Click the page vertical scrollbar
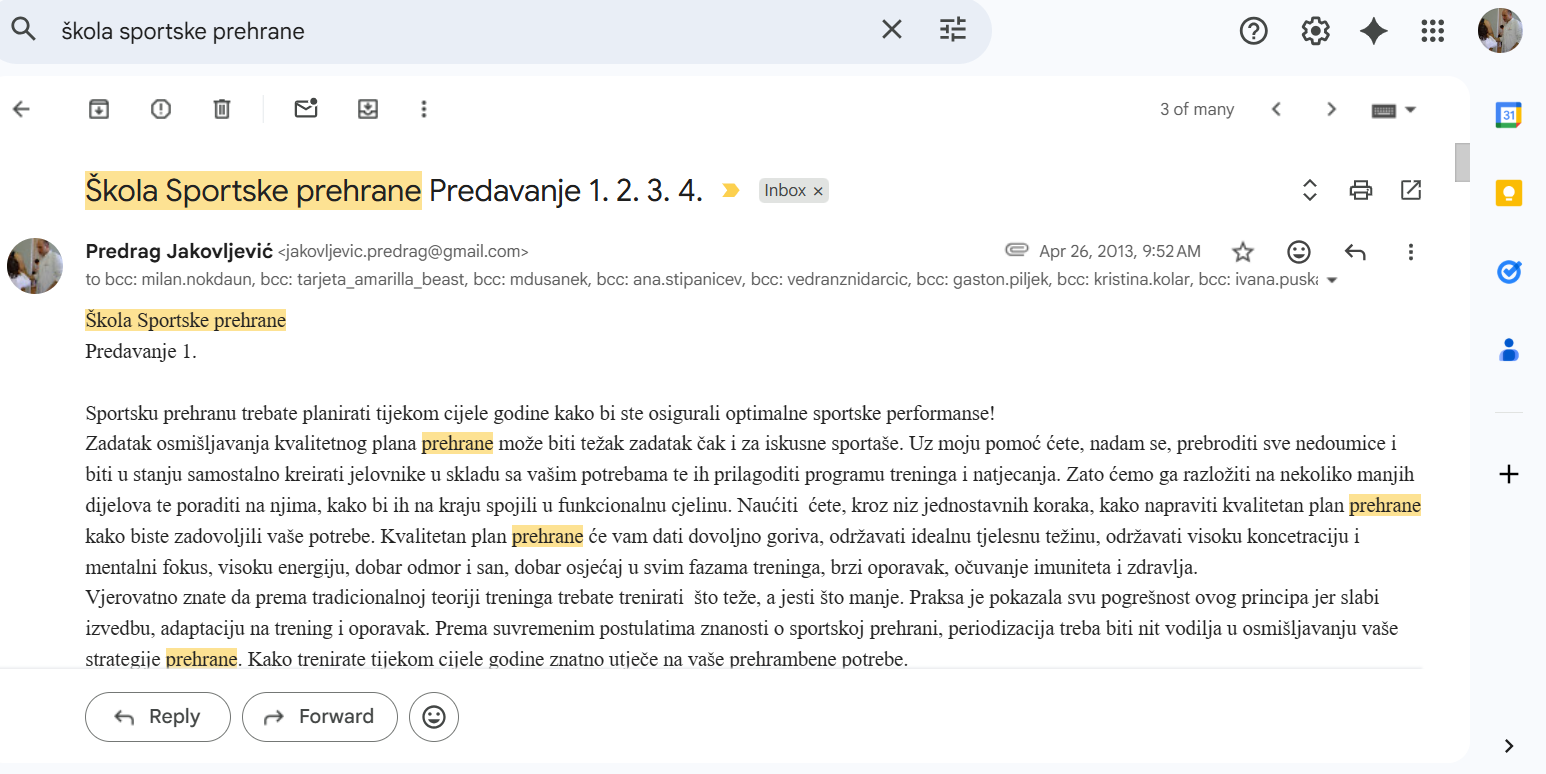This screenshot has height=774, width=1546. [1462, 162]
